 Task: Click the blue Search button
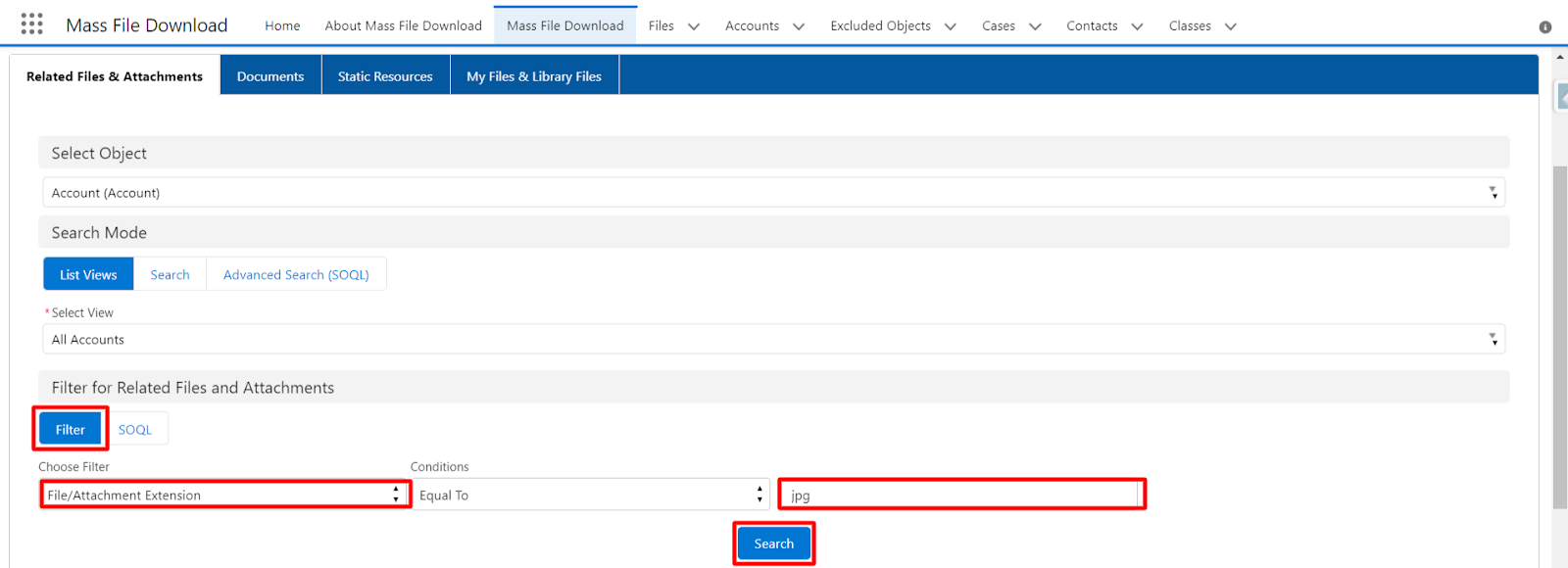(x=774, y=544)
